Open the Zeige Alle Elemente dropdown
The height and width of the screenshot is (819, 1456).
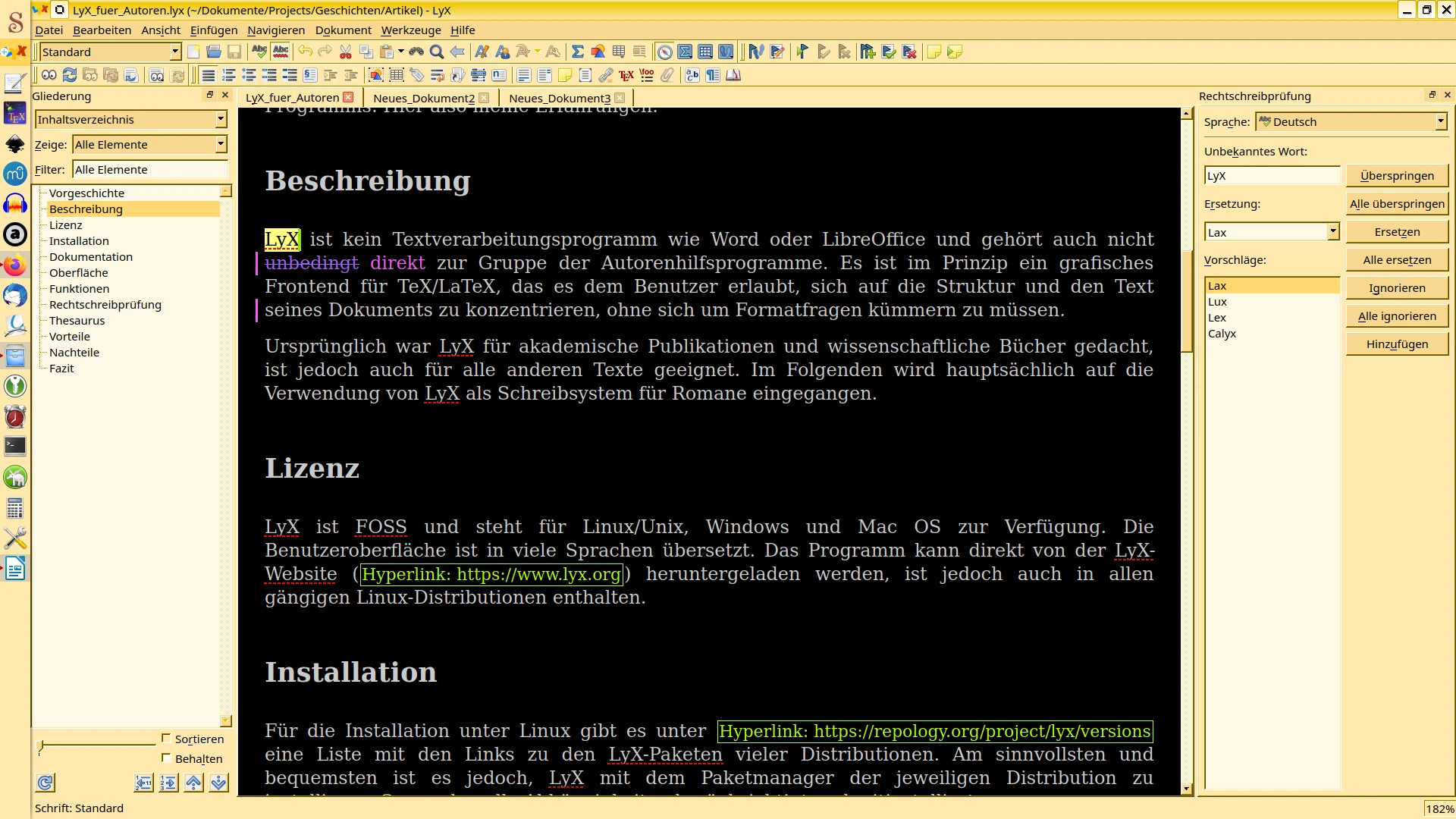pos(150,144)
